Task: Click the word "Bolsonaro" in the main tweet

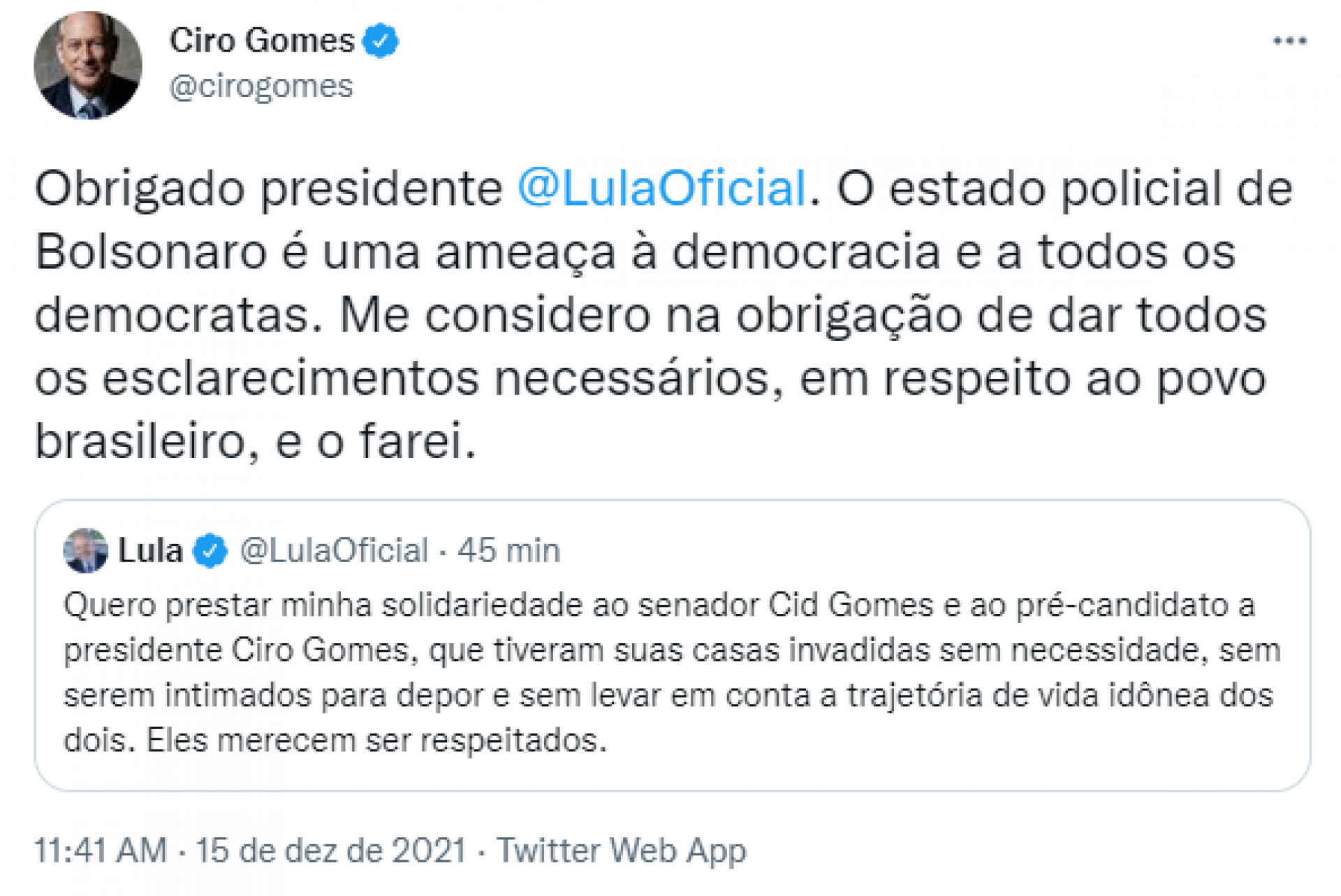Action: pos(151,252)
